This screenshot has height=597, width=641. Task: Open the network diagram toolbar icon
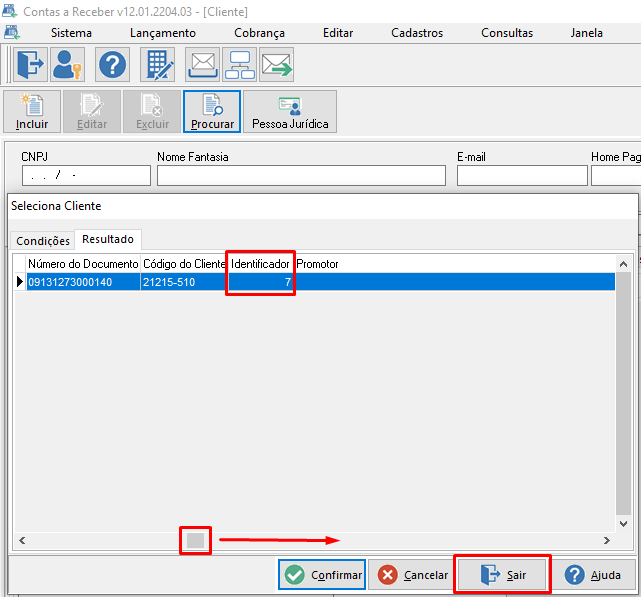click(x=240, y=65)
